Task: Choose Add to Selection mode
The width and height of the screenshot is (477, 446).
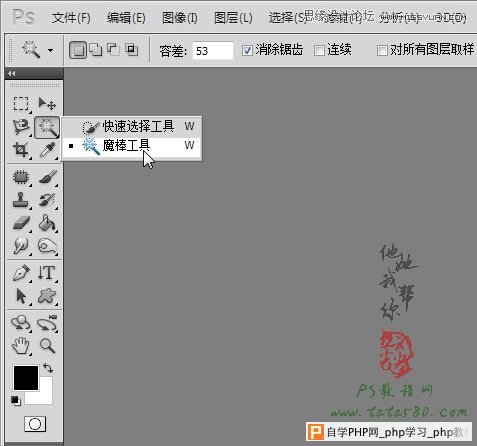Action: [97, 50]
